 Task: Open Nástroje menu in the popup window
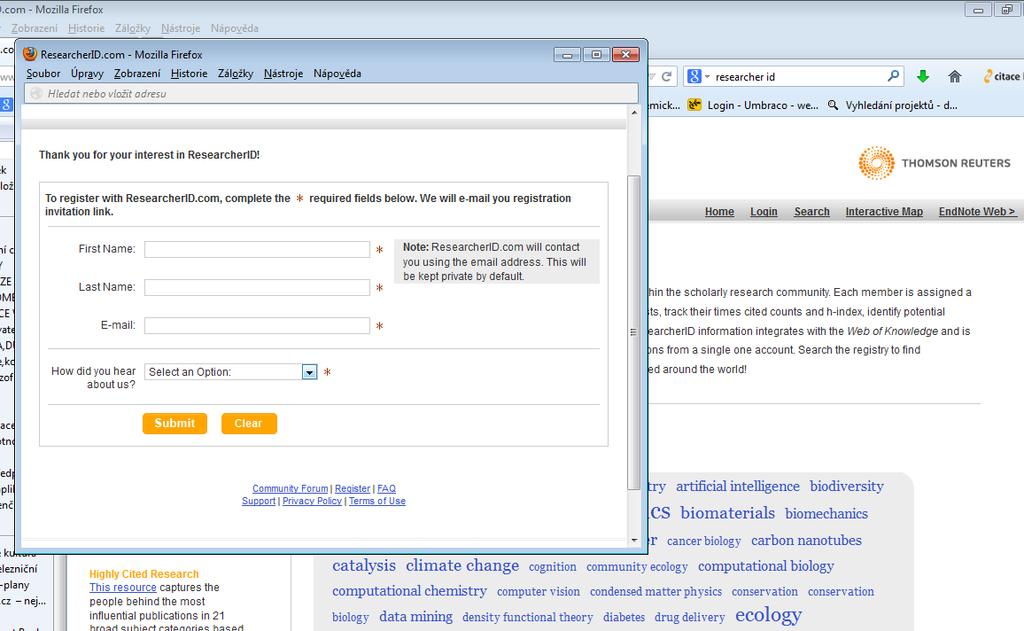click(283, 74)
